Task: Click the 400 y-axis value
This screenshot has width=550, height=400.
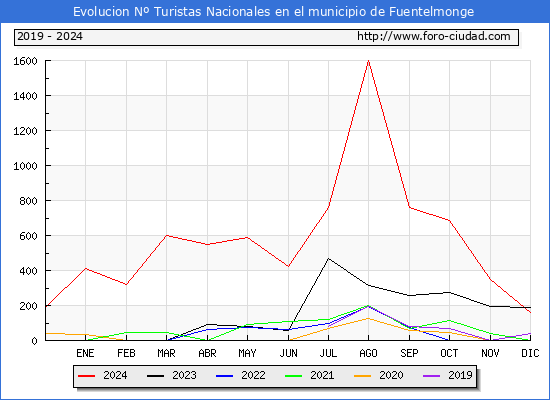Action: coord(28,271)
